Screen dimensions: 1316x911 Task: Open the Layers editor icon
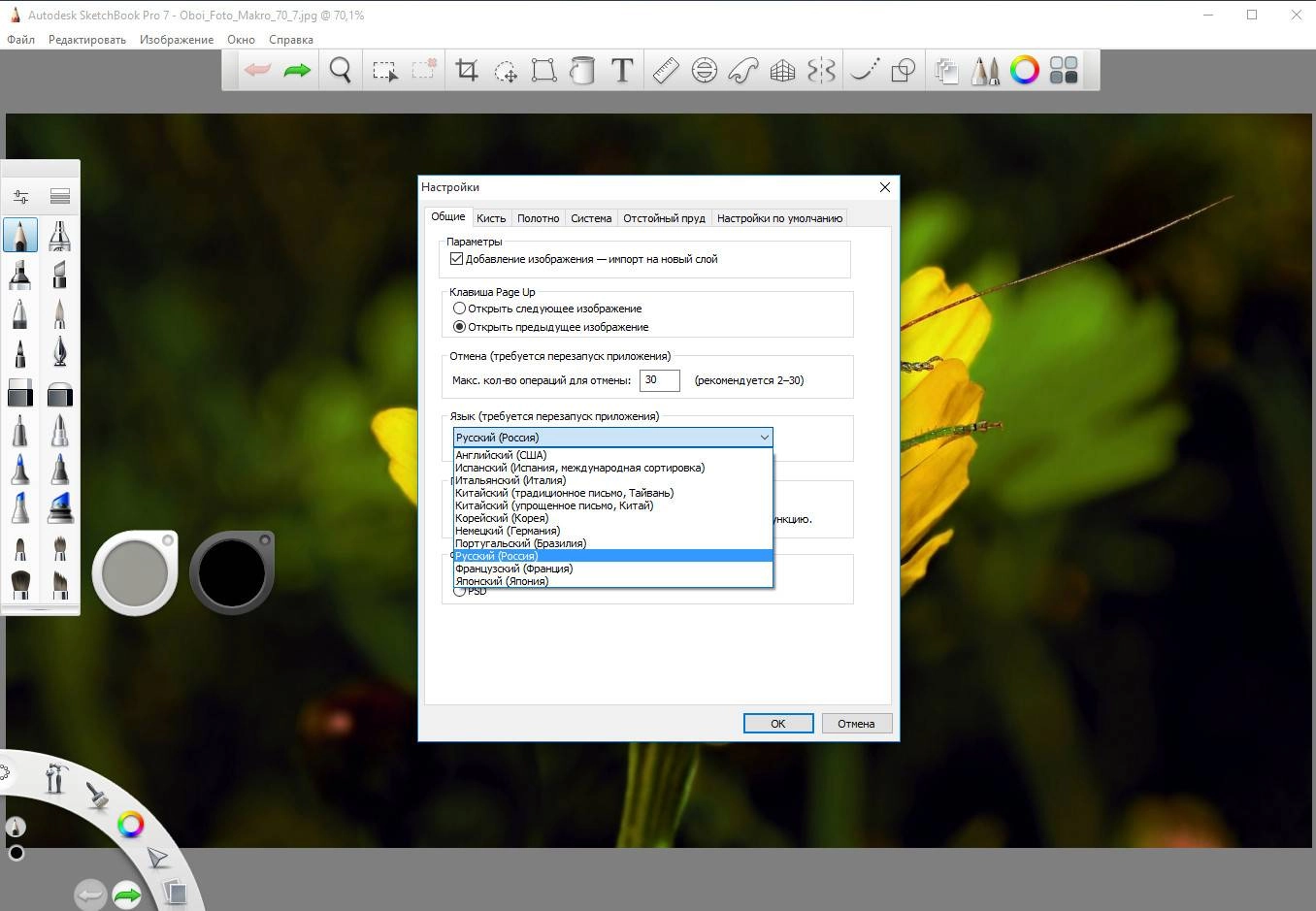946,70
